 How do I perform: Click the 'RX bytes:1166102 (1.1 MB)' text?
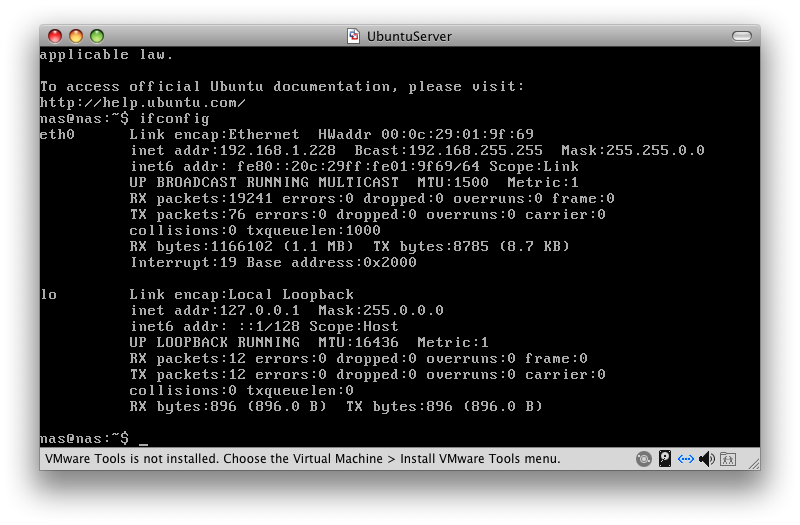point(242,246)
